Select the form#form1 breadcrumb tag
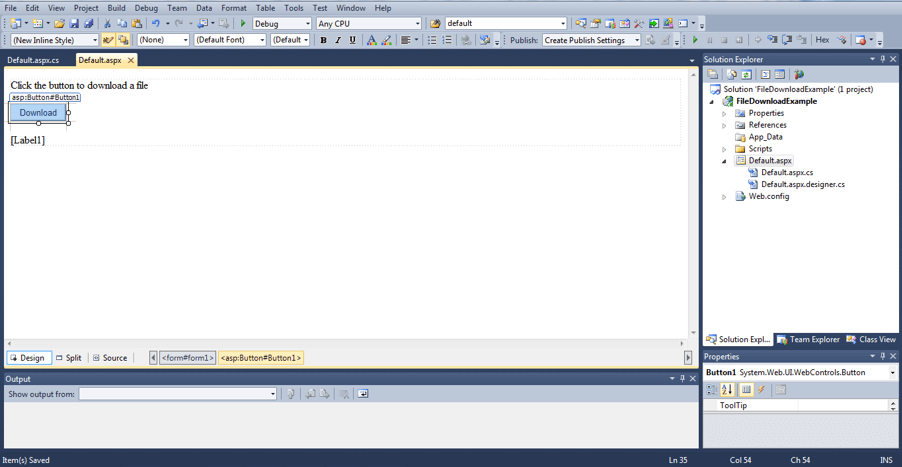Screen dimensions: 902x467 point(188,358)
